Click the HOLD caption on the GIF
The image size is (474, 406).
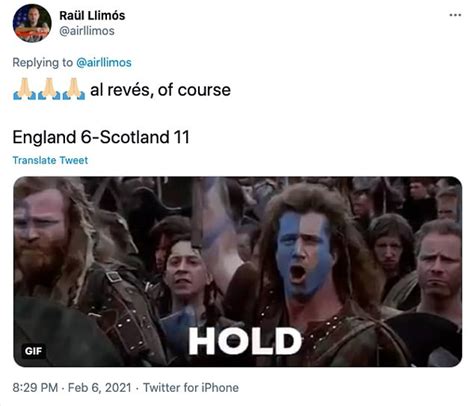click(x=245, y=341)
